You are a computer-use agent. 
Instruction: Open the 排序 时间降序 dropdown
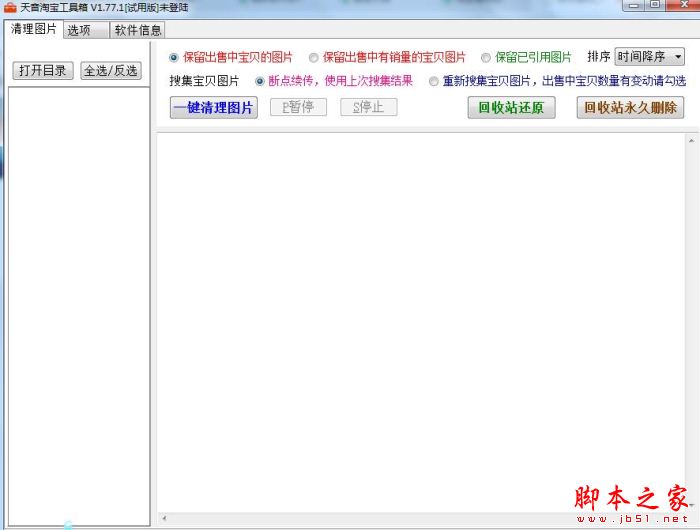pos(649,57)
